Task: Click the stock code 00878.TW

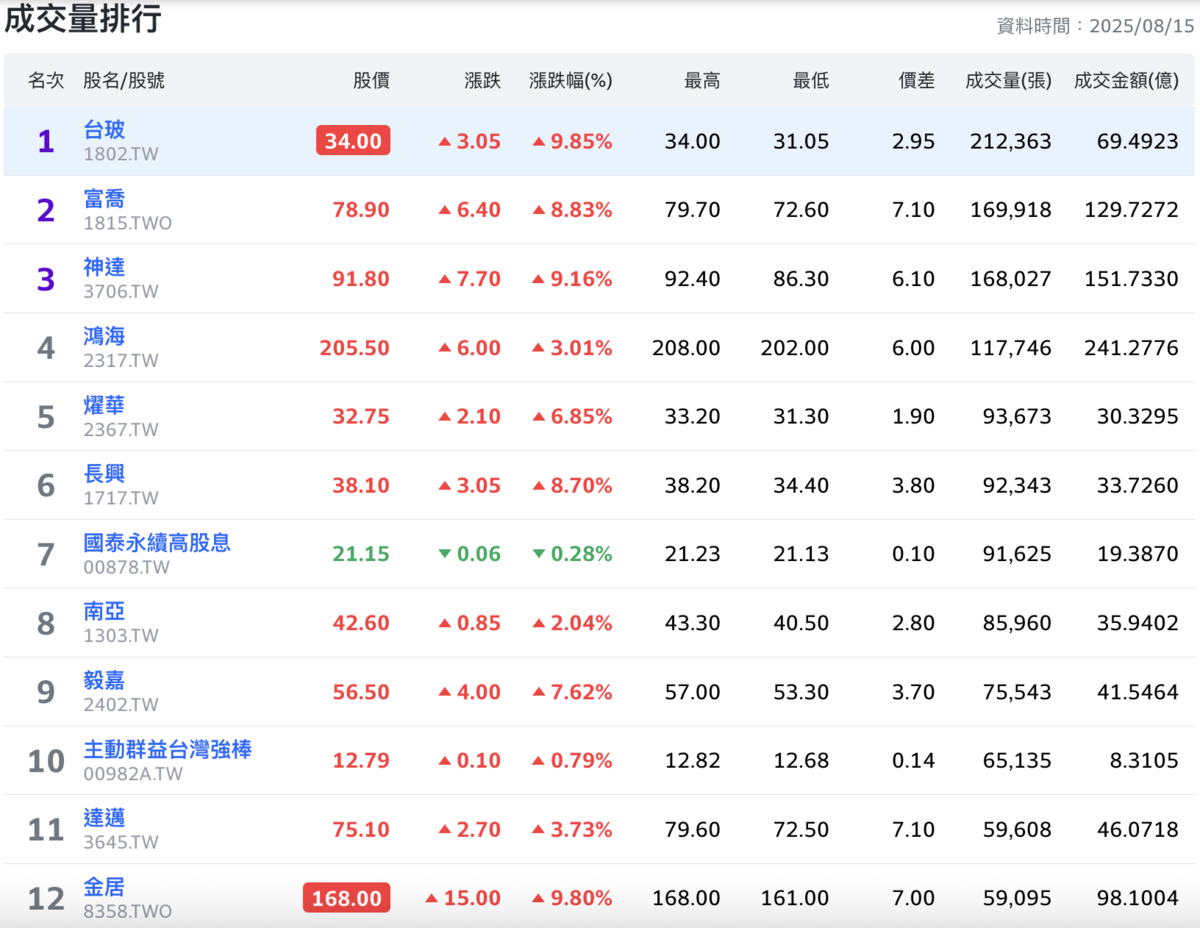Action: tap(126, 568)
